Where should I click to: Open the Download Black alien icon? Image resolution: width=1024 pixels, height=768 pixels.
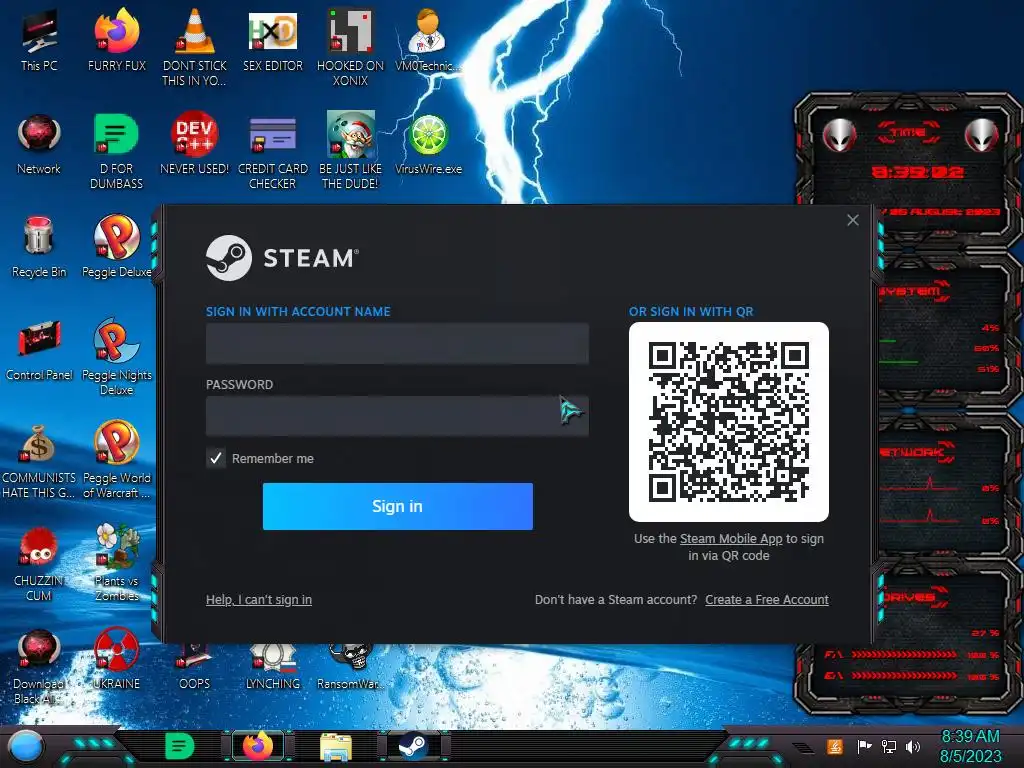[39, 666]
